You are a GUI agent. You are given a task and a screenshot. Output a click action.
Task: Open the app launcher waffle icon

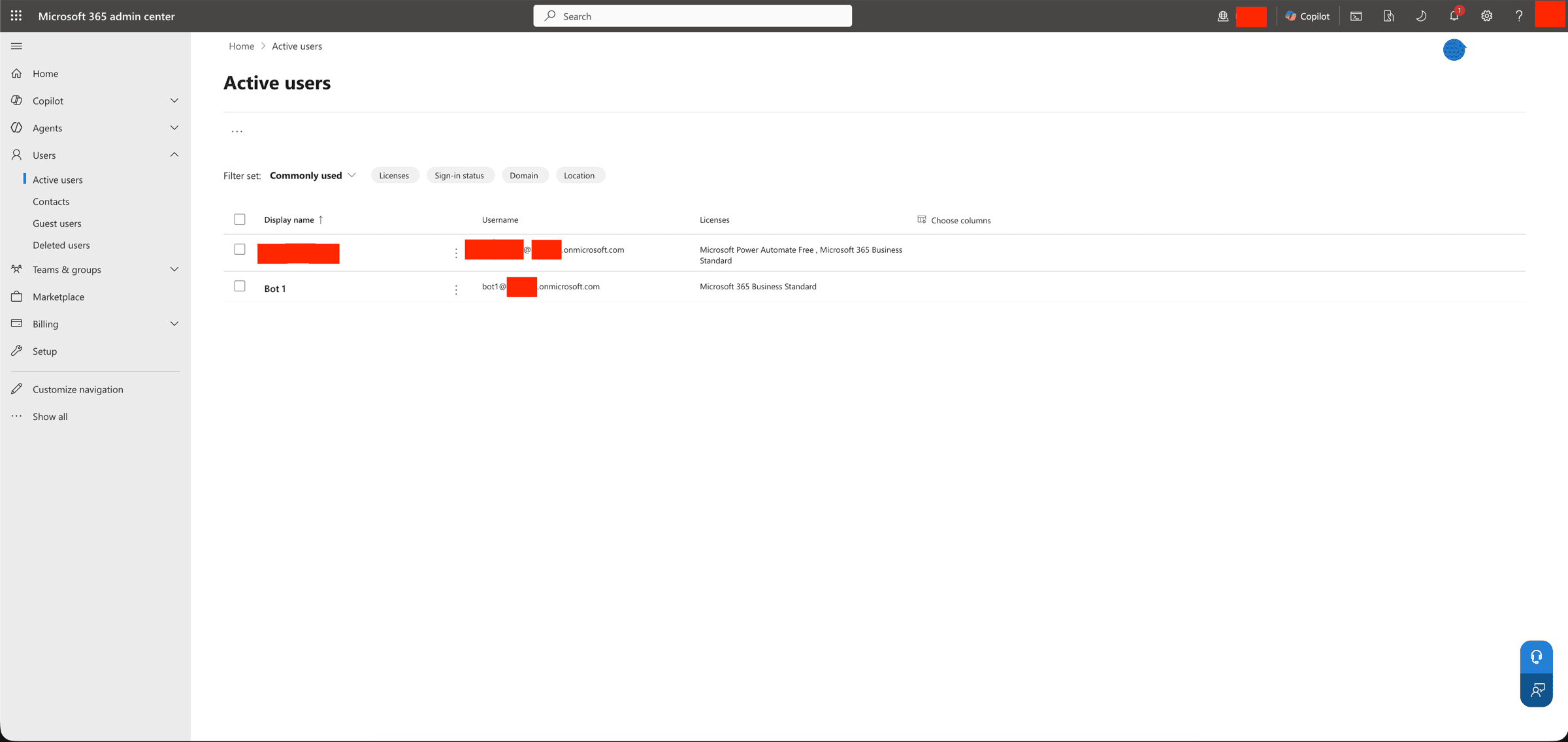click(16, 16)
